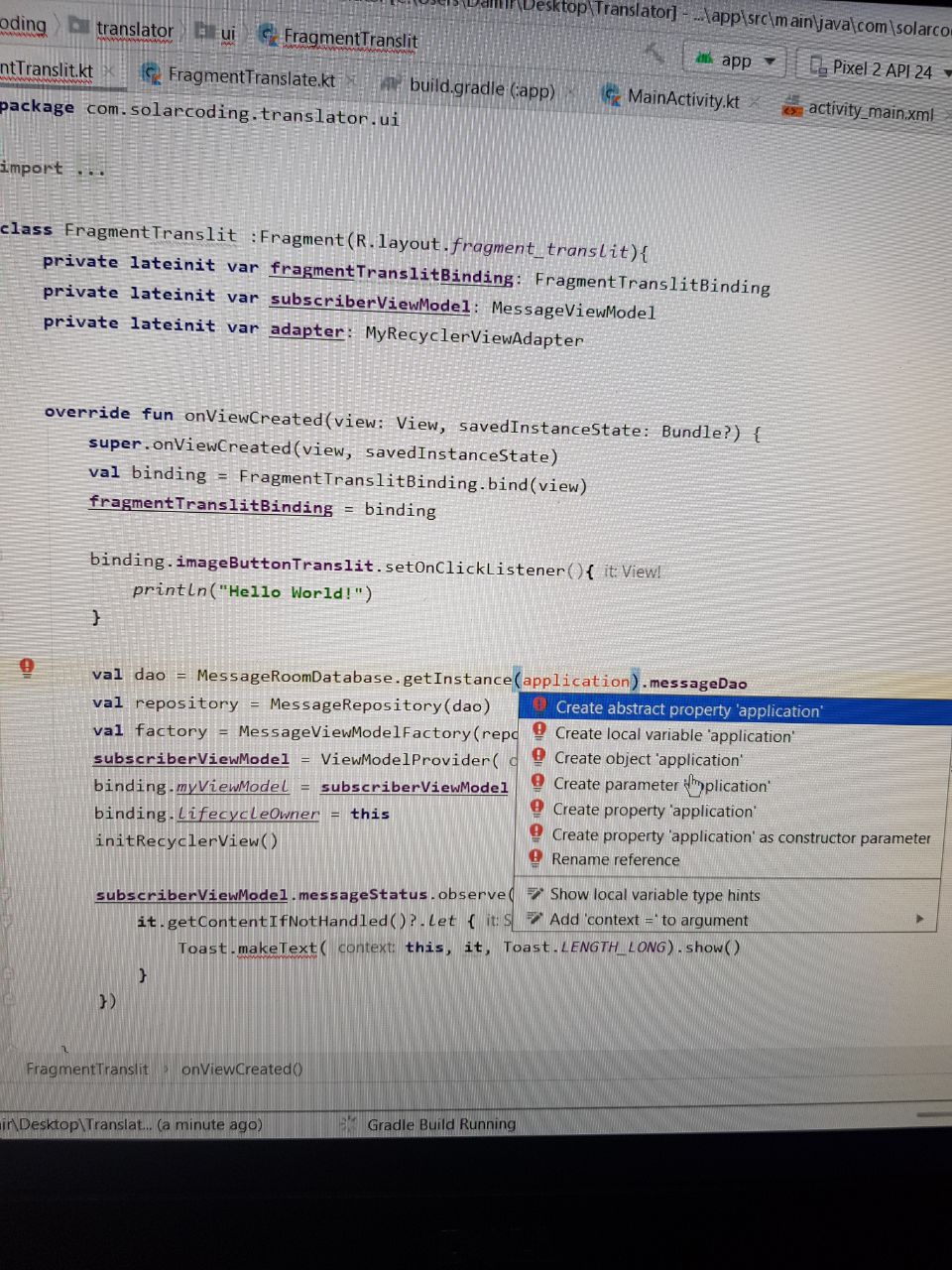The width and height of the screenshot is (952, 1270).
Task: Expand the folded 'import ...' block
Action: (53, 169)
